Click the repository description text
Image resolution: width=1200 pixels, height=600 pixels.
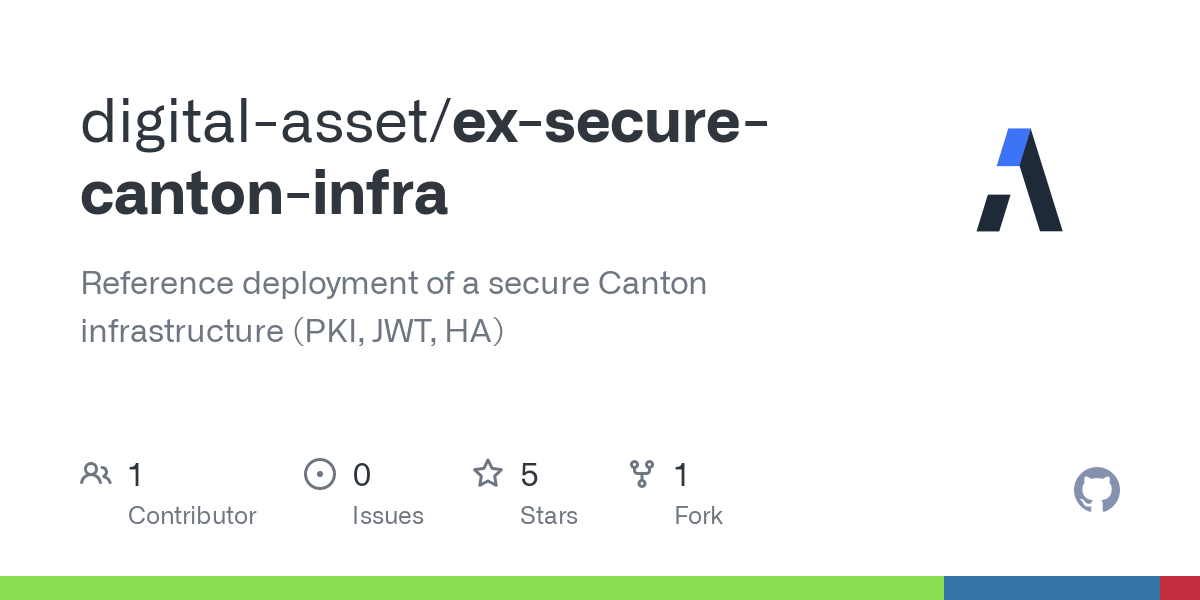[393, 307]
